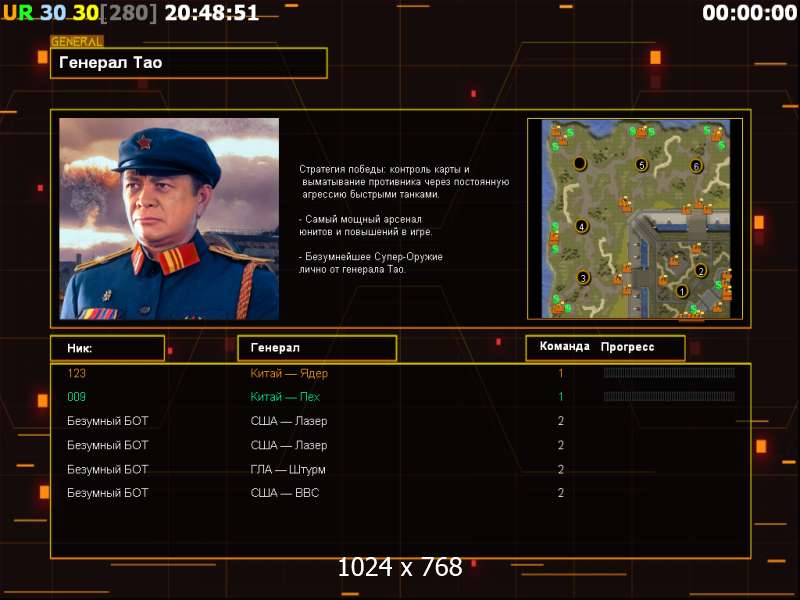This screenshot has width=800, height=600.
Task: Choose start position 3 on the map
Action: (583, 278)
